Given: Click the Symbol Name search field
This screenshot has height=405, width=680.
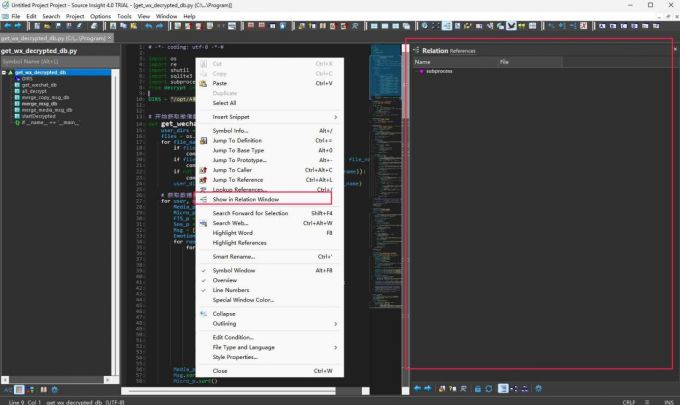Looking at the screenshot, I should coord(60,61).
